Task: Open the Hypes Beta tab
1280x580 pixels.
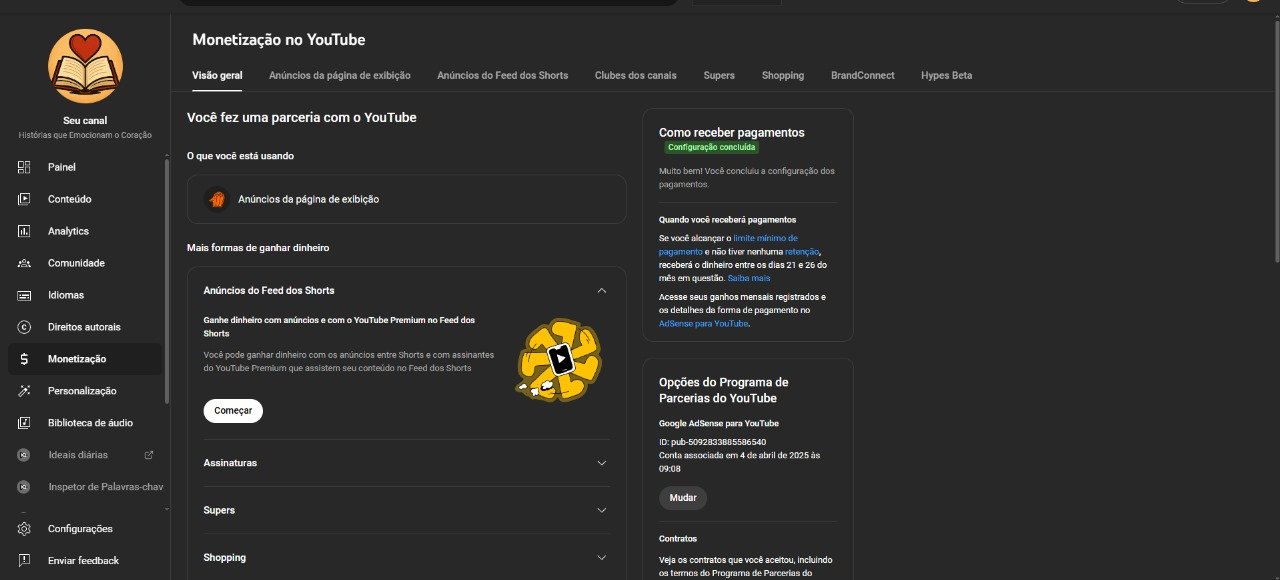Action: [946, 75]
